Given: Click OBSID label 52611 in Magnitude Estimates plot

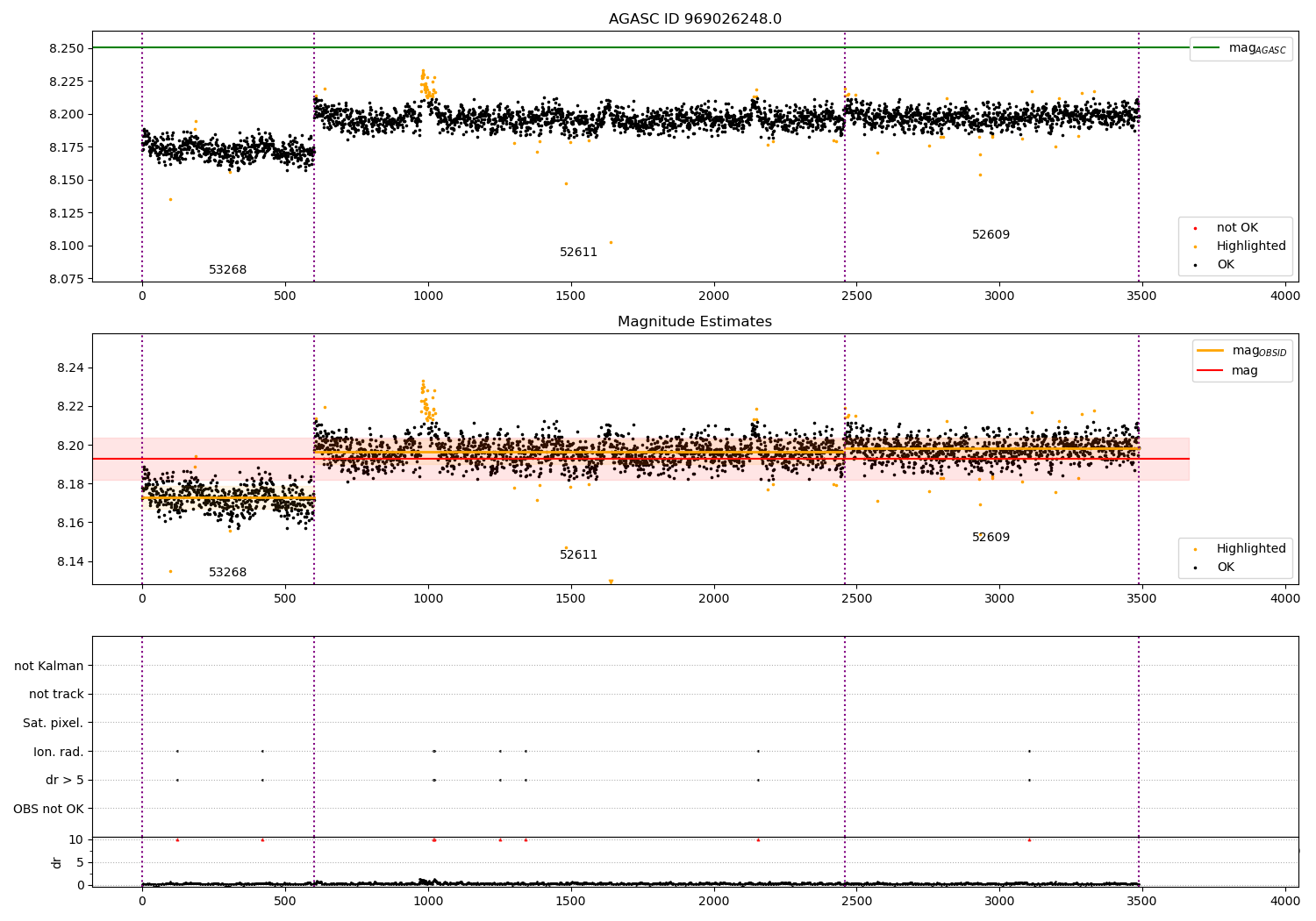Looking at the screenshot, I should click(579, 555).
